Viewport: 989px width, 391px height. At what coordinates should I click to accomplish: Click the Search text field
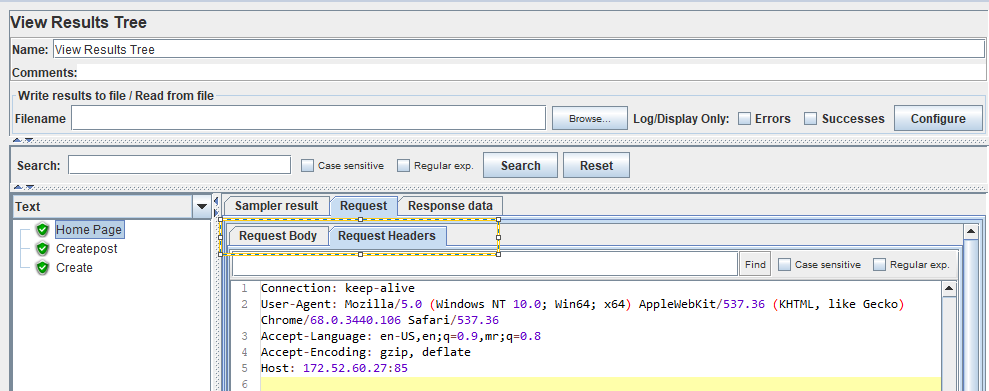tap(179, 165)
